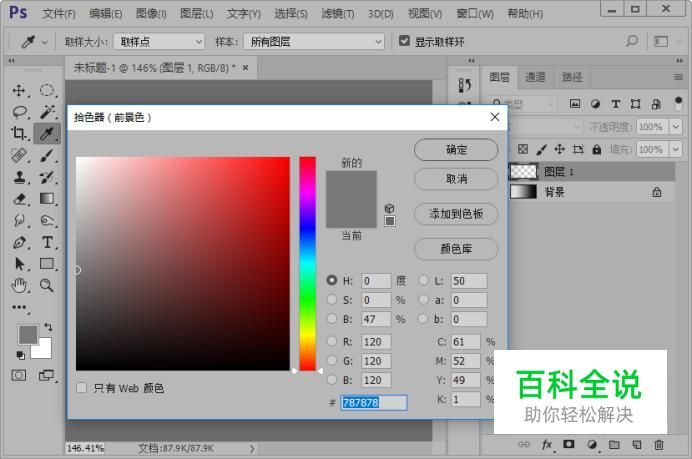Confirm color with the 确定 button
The height and width of the screenshot is (459, 692).
tap(456, 150)
